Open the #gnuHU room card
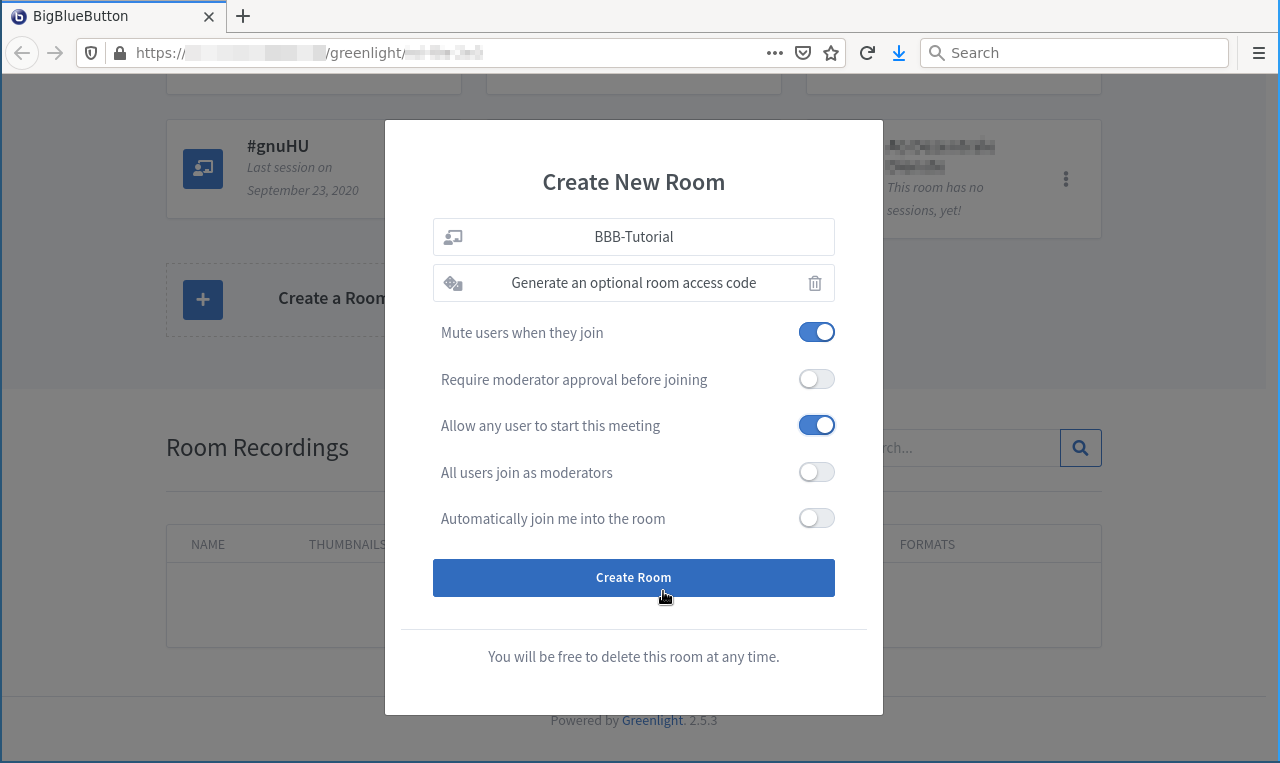The width and height of the screenshot is (1280, 763). tap(276, 169)
